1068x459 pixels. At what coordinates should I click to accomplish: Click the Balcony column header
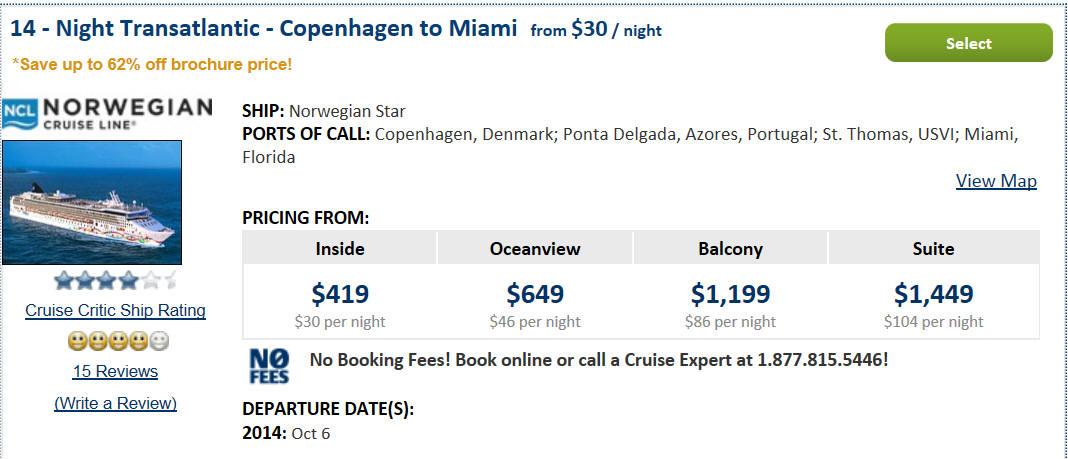[730, 249]
